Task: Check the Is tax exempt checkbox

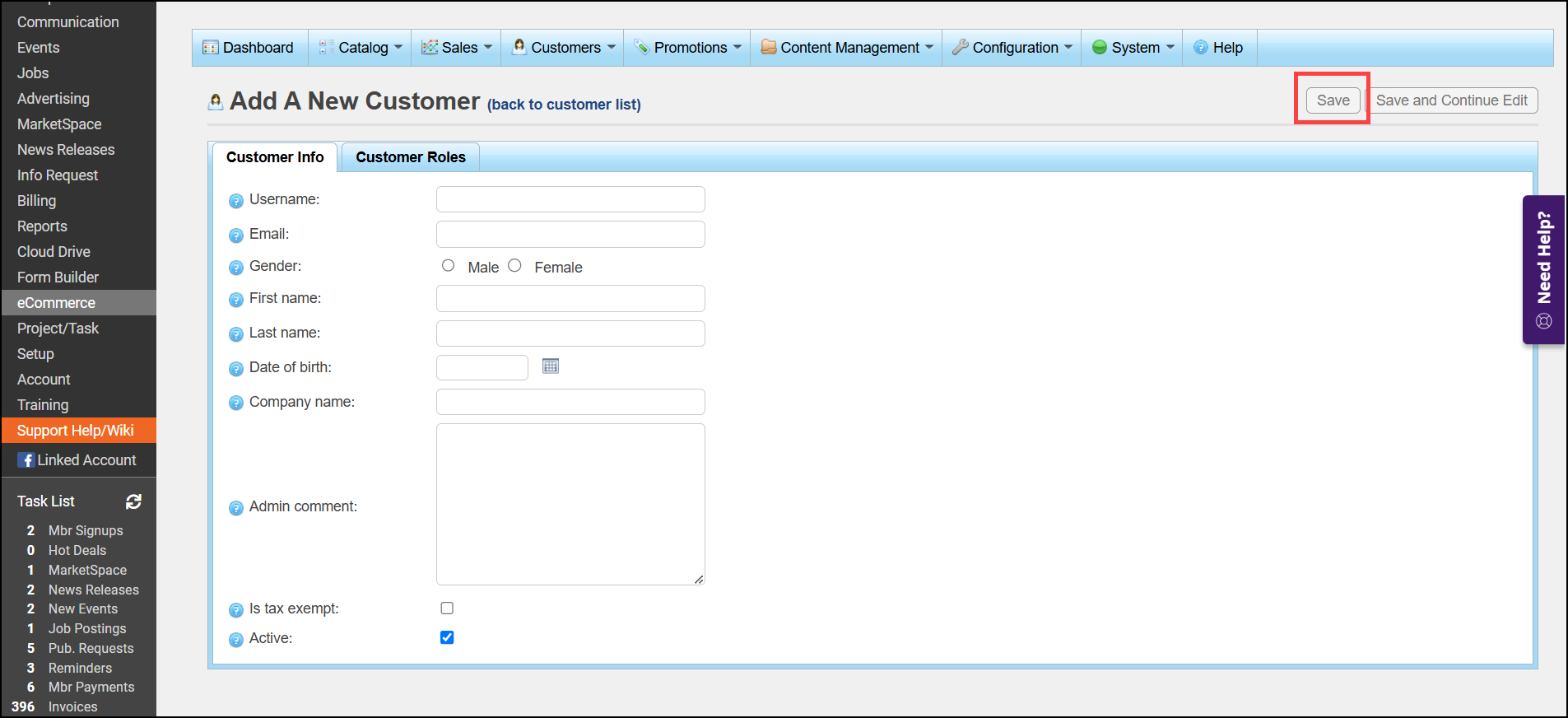Action: point(447,608)
